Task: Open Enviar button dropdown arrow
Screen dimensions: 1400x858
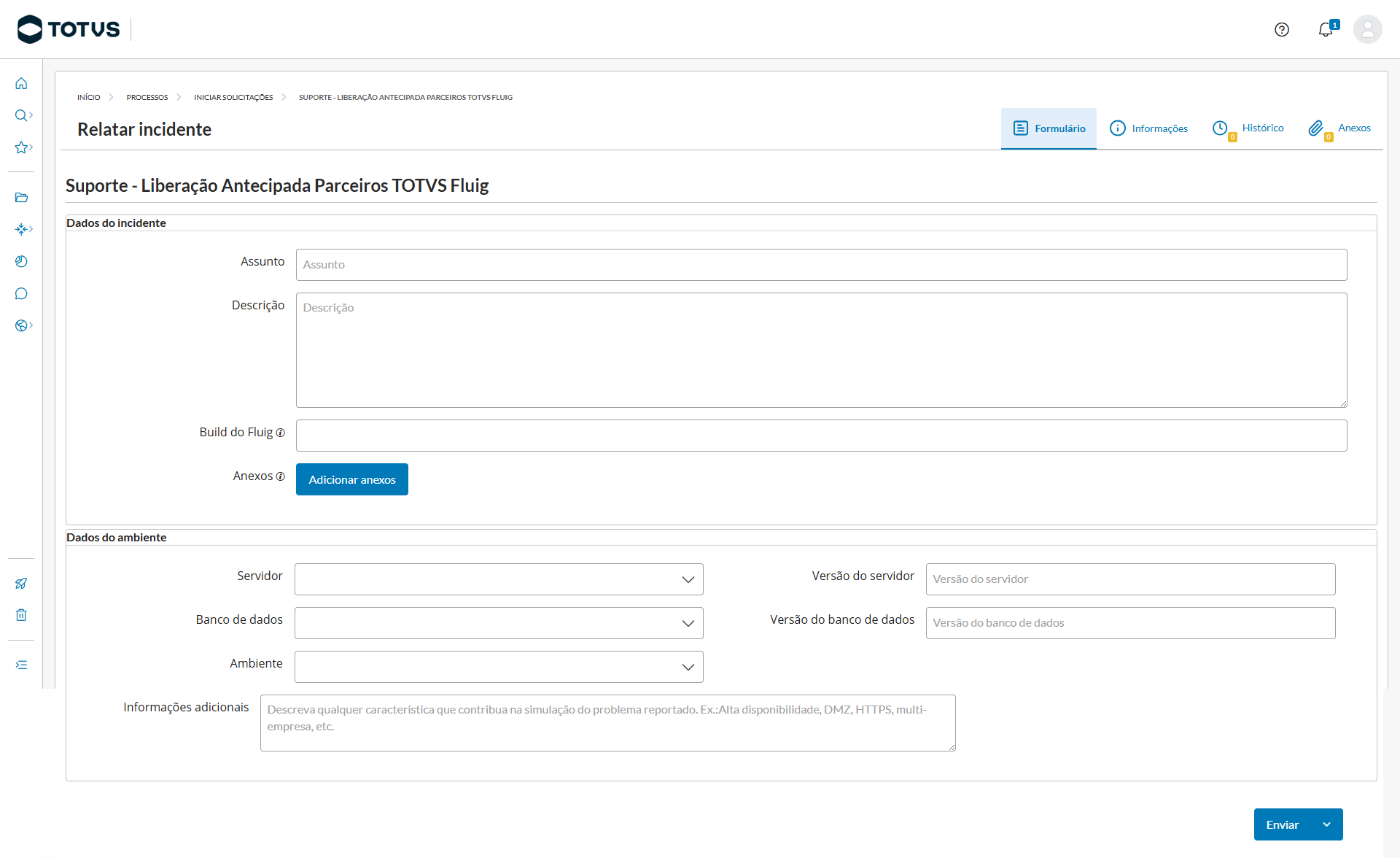Action: (1327, 824)
